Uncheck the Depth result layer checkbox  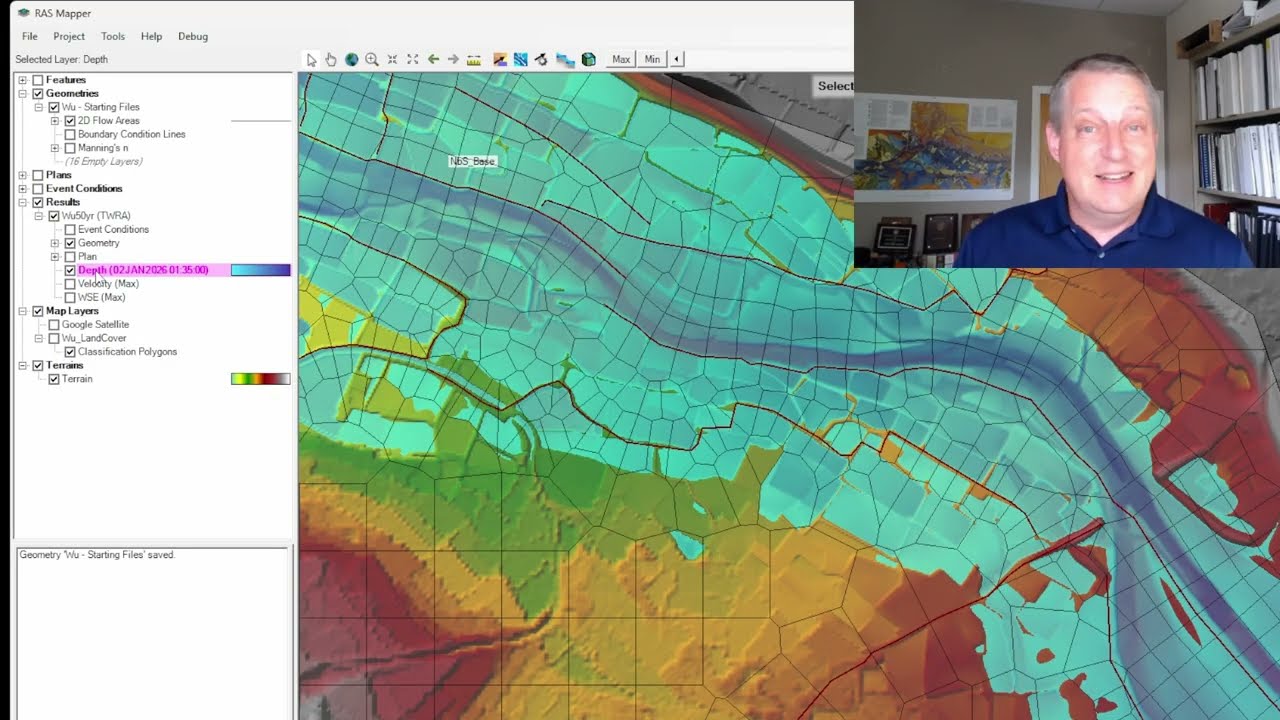click(x=70, y=270)
